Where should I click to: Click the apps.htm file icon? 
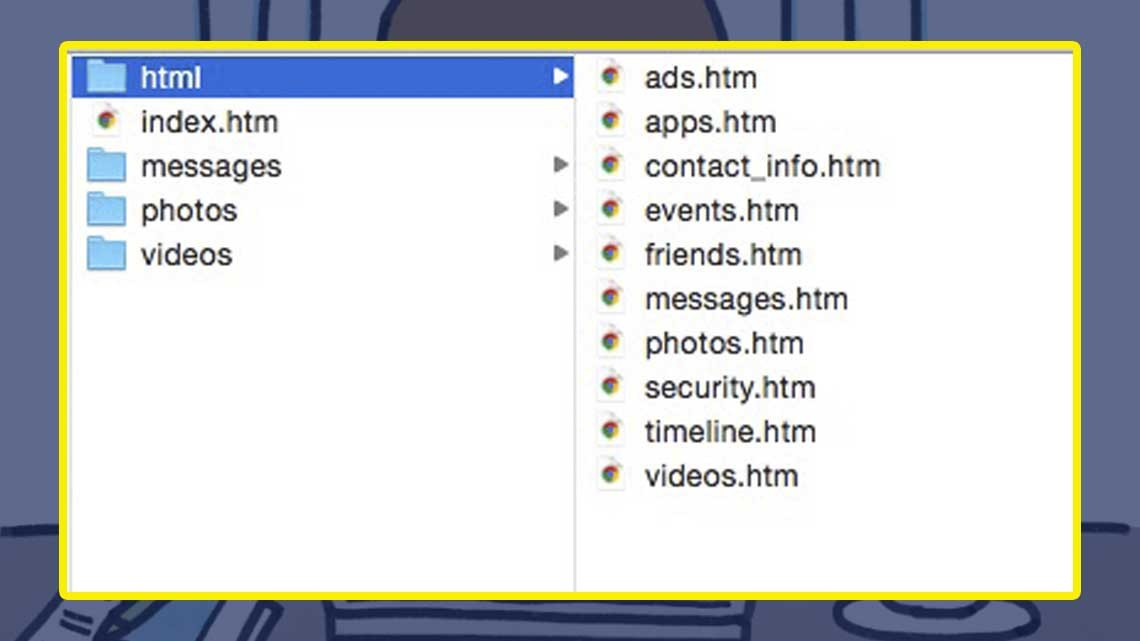tap(611, 122)
